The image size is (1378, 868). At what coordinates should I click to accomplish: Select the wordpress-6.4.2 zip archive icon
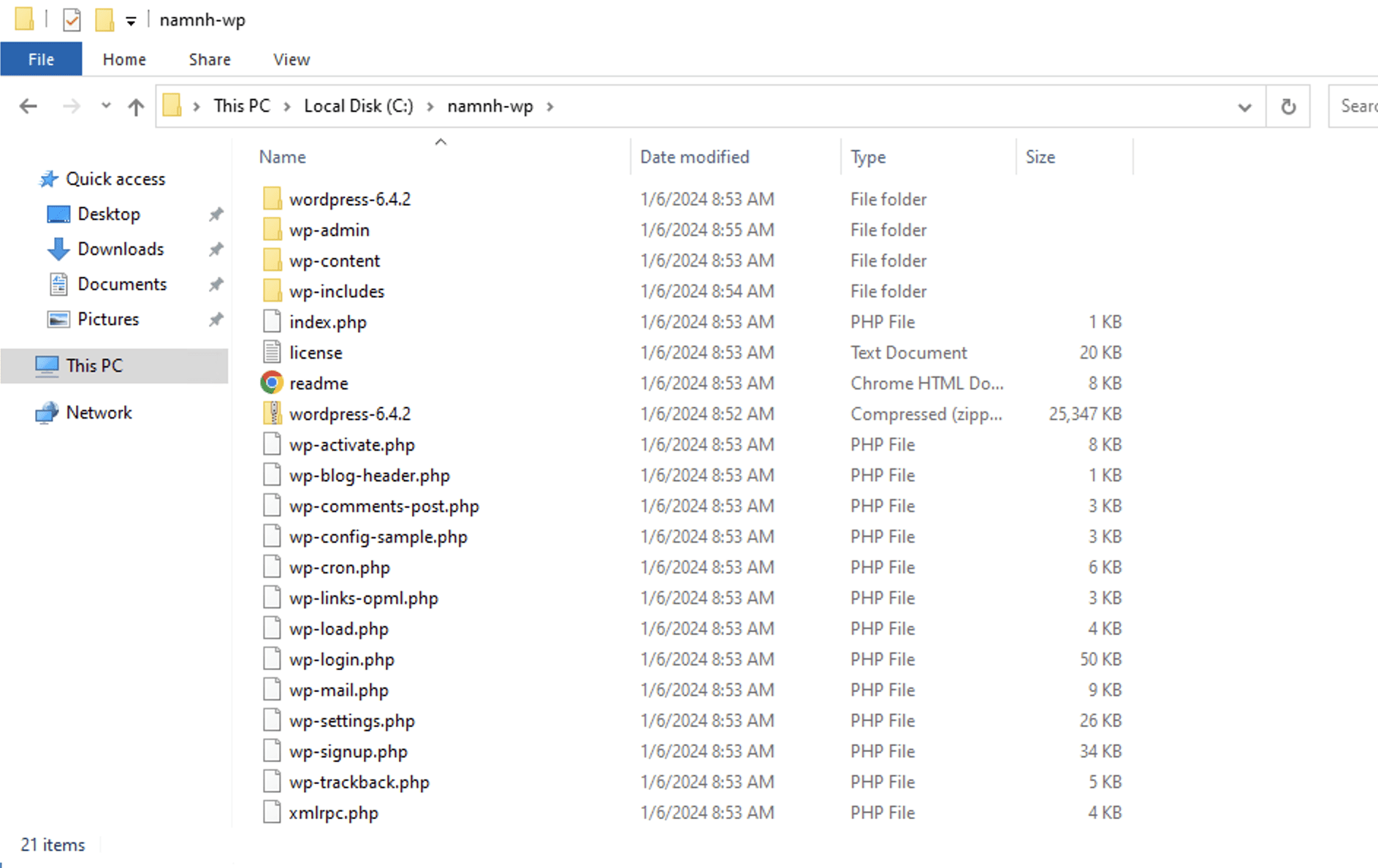pyautogui.click(x=272, y=414)
